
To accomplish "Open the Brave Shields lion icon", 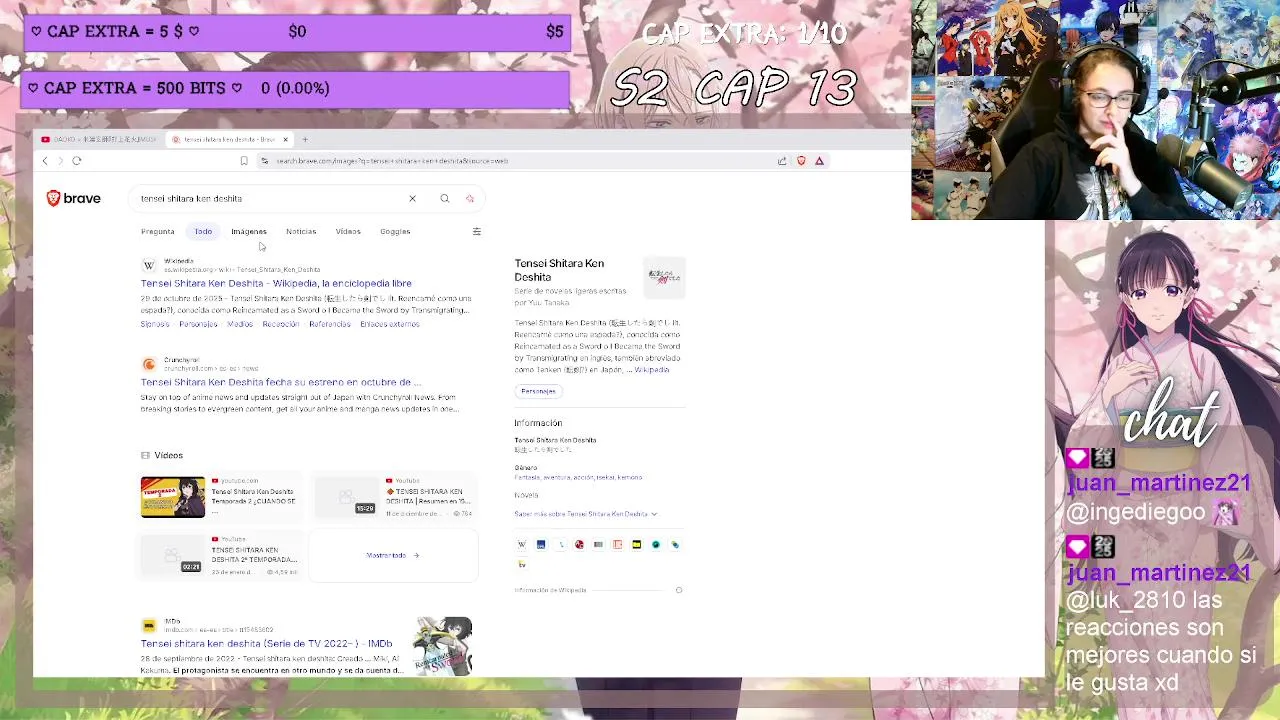I will click(x=801, y=161).
